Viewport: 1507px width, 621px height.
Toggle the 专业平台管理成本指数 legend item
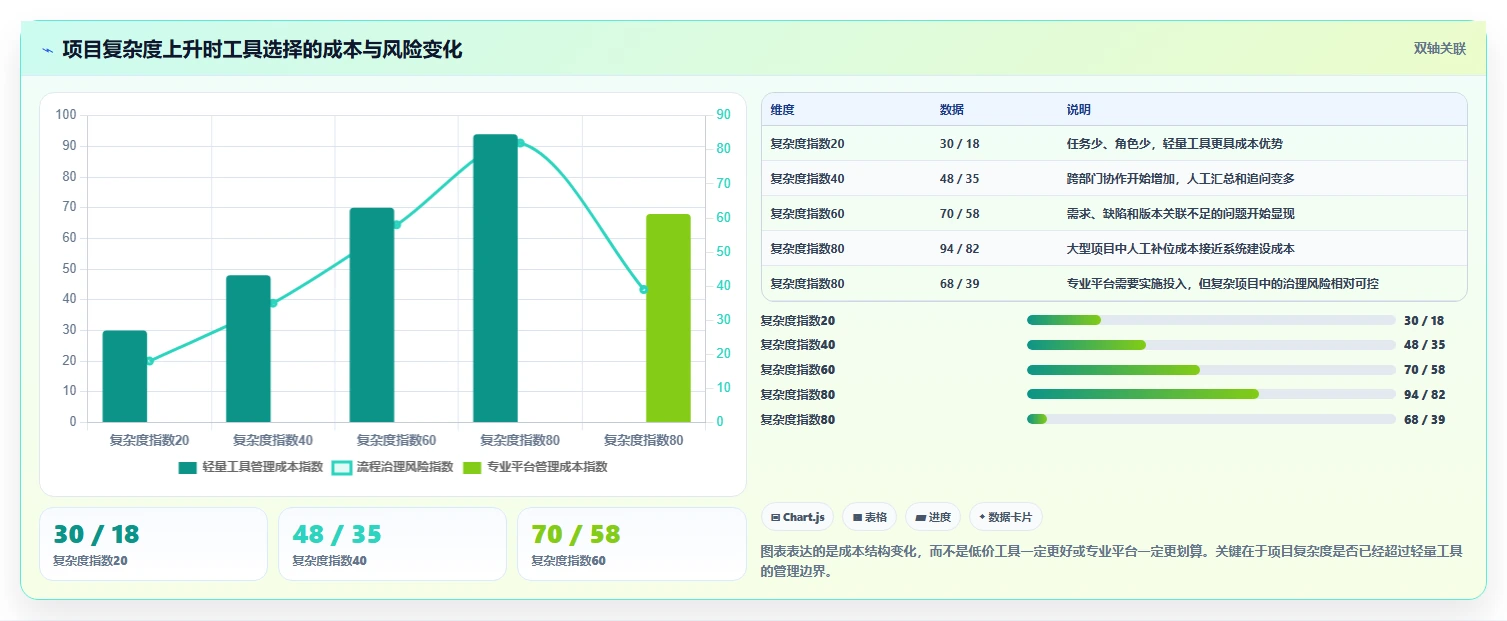(x=535, y=467)
